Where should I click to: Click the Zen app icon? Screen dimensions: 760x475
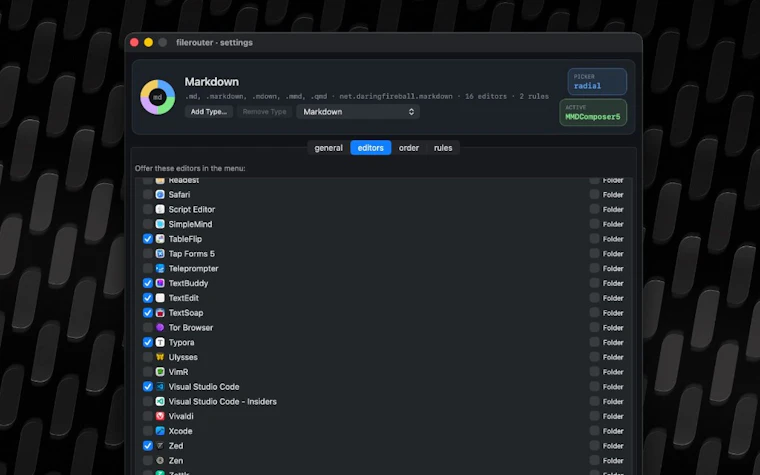160,460
